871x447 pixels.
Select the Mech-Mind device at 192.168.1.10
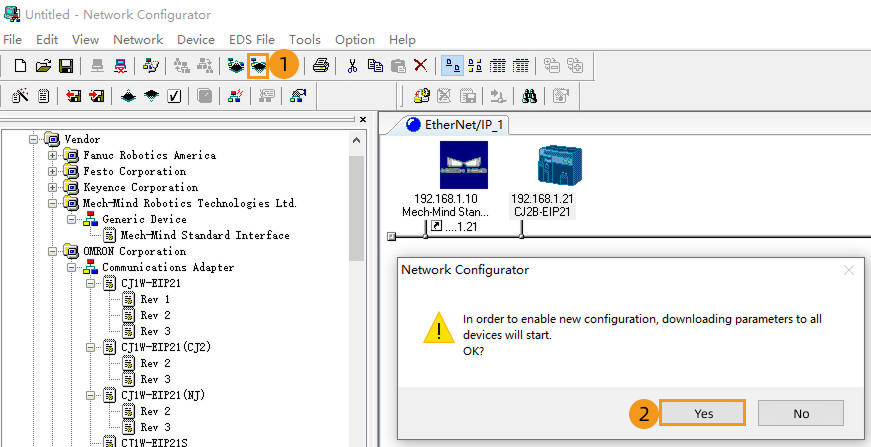coord(463,165)
